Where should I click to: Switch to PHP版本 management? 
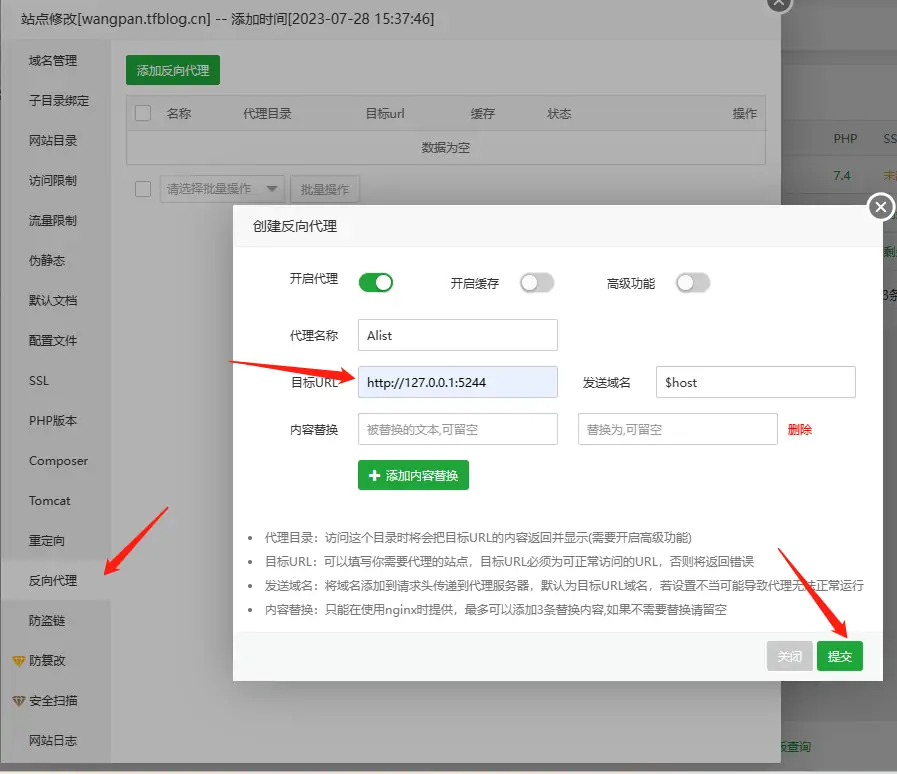[x=56, y=420]
